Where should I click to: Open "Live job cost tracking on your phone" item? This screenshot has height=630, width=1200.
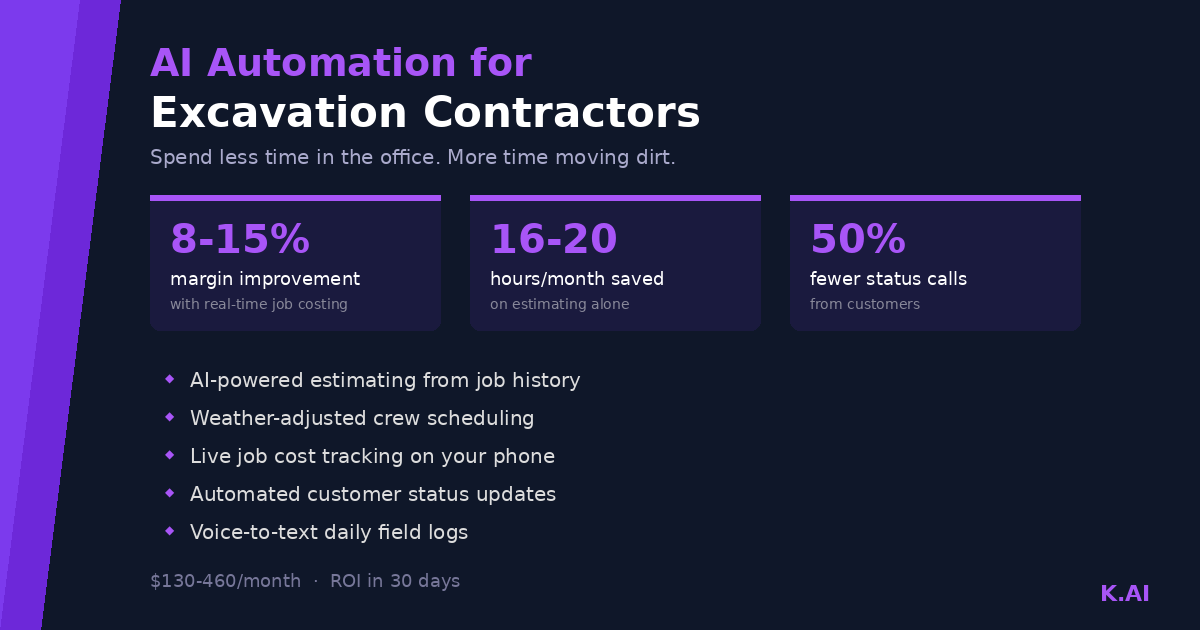[x=372, y=457]
